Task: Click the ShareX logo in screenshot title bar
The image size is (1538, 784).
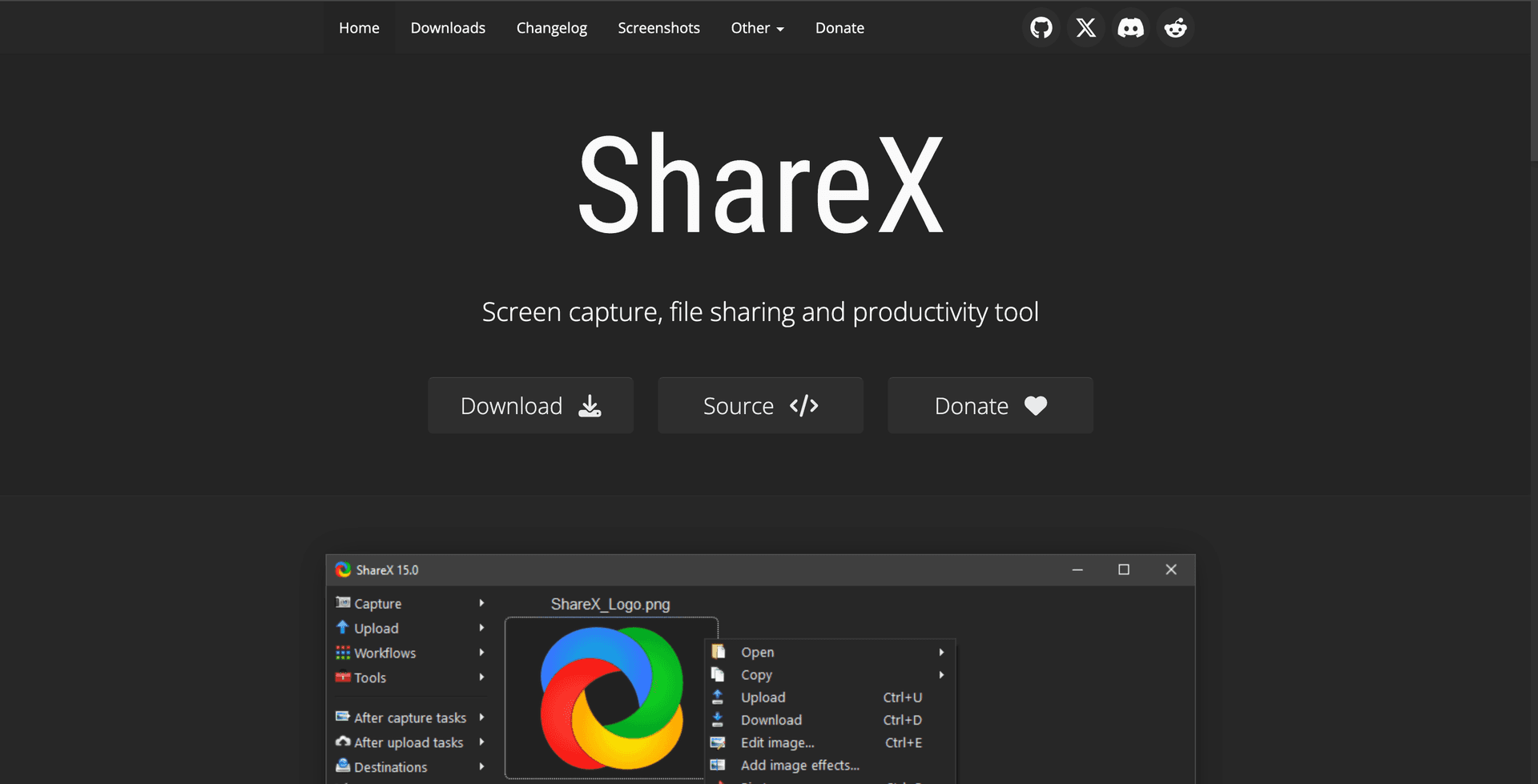Action: 344,569
